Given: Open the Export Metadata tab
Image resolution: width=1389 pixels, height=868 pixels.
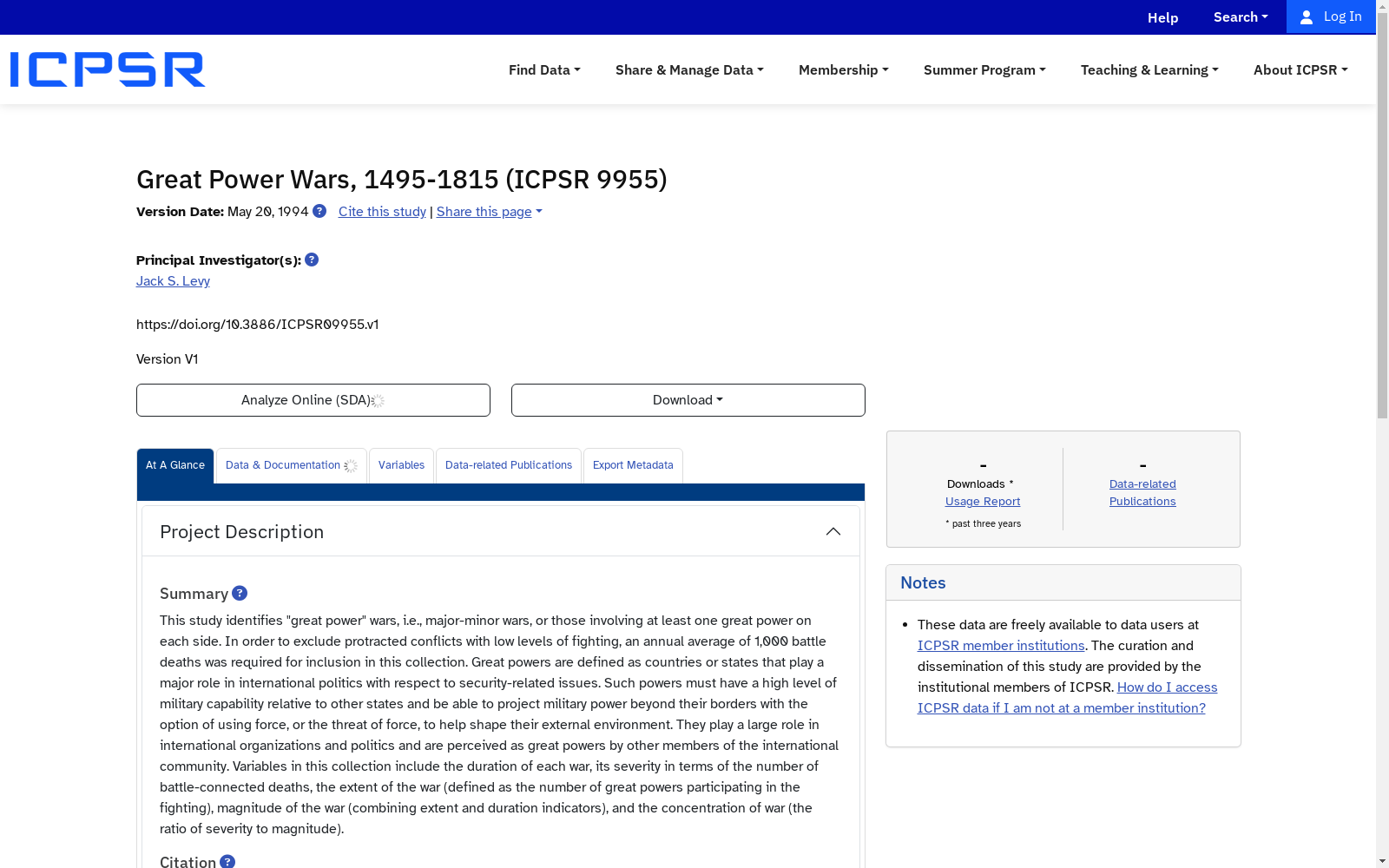Looking at the screenshot, I should click(633, 465).
